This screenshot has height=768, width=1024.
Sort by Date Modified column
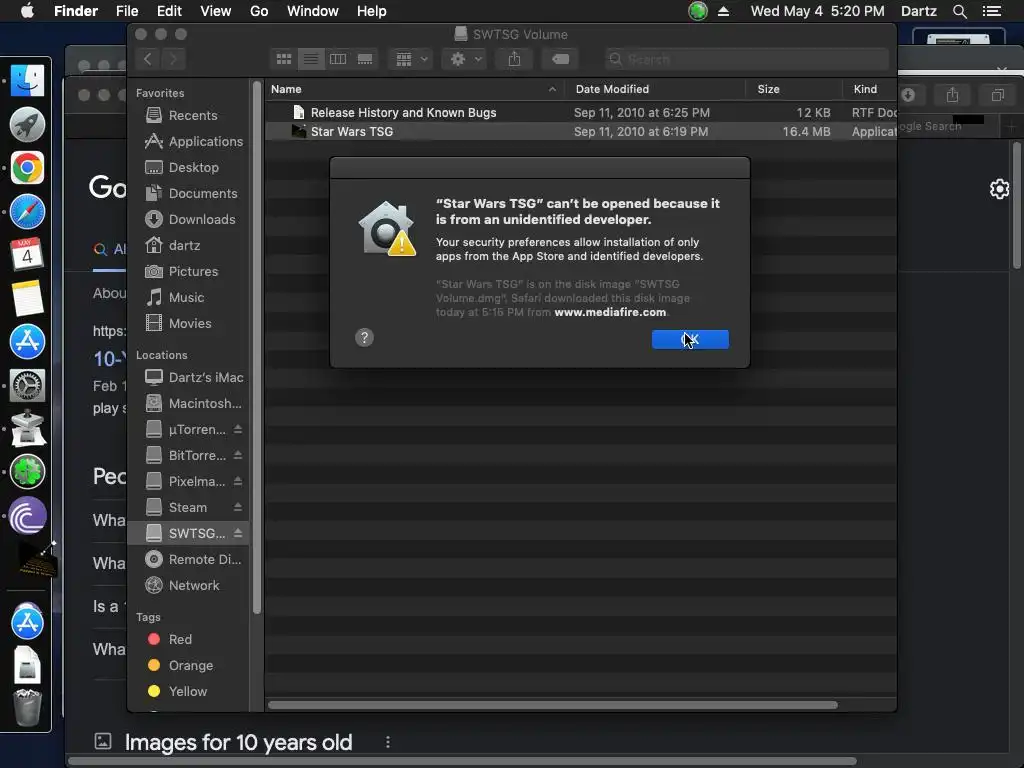655,89
